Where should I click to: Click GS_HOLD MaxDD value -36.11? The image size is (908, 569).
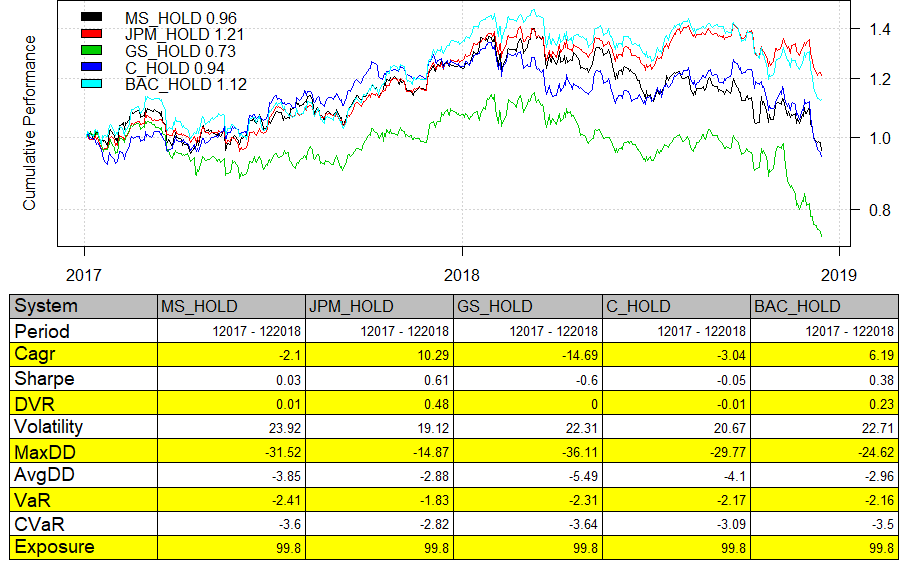[x=580, y=453]
